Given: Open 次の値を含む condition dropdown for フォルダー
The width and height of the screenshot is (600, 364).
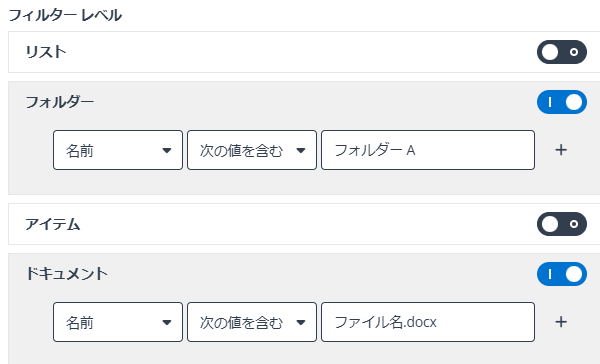Looking at the screenshot, I should (252, 150).
